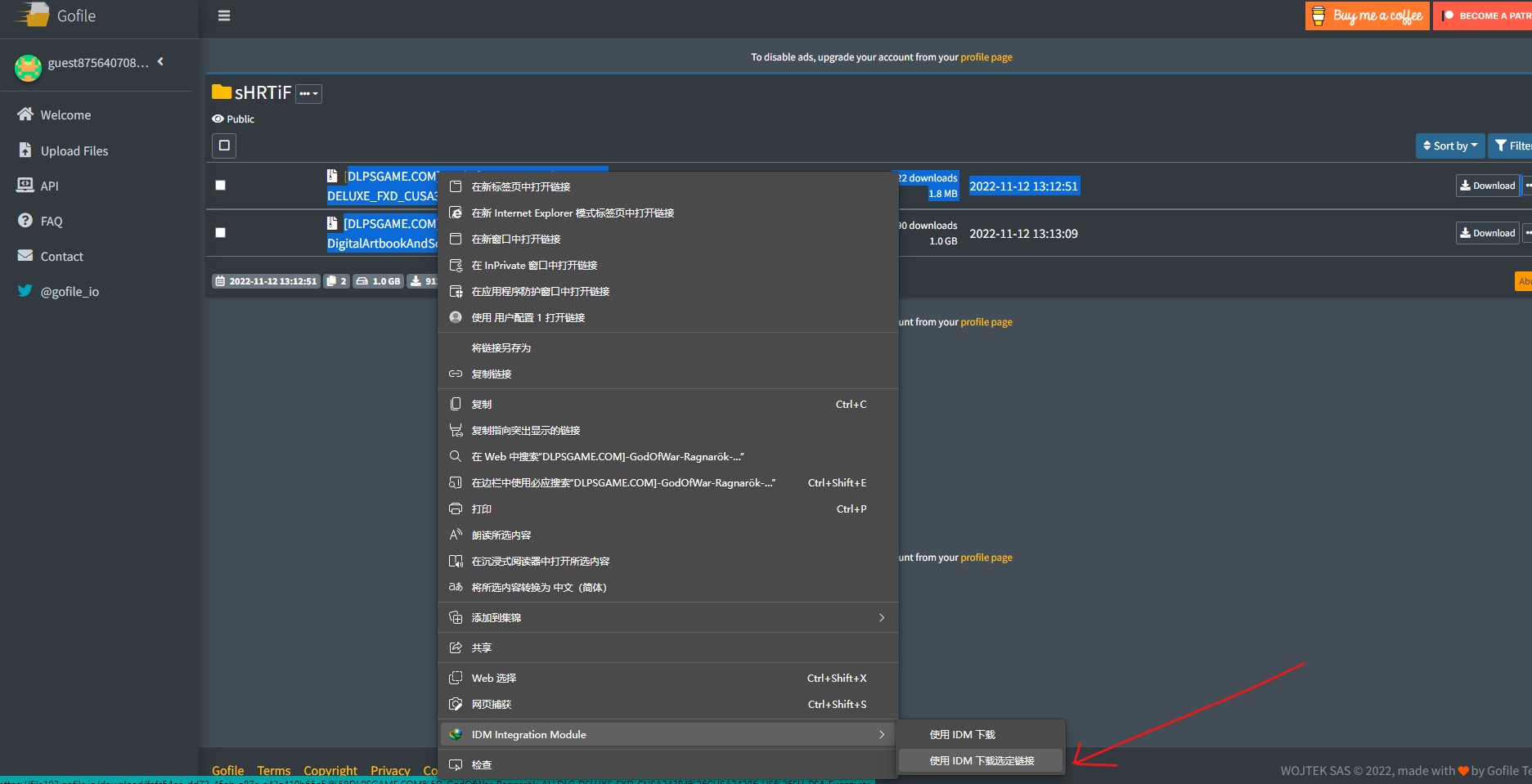Click the Contact envelope icon
The height and width of the screenshot is (784, 1532).
pos(25,255)
